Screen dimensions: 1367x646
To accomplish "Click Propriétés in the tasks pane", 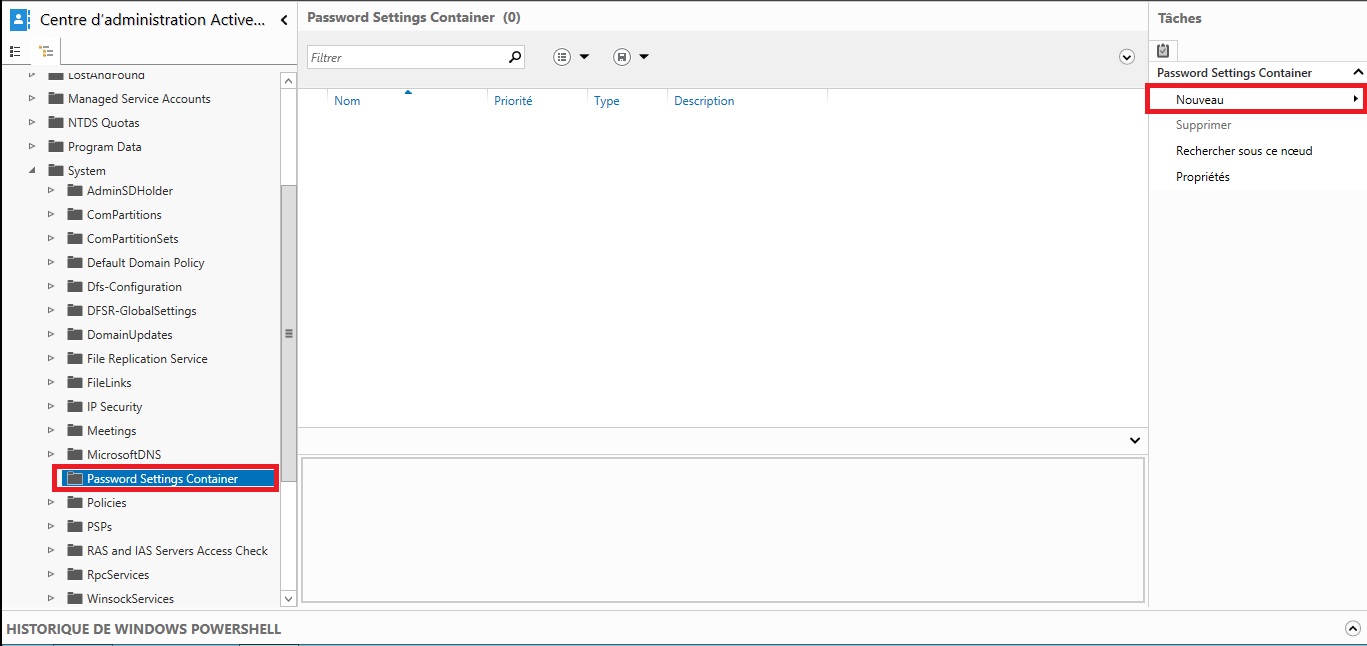I will (1202, 177).
